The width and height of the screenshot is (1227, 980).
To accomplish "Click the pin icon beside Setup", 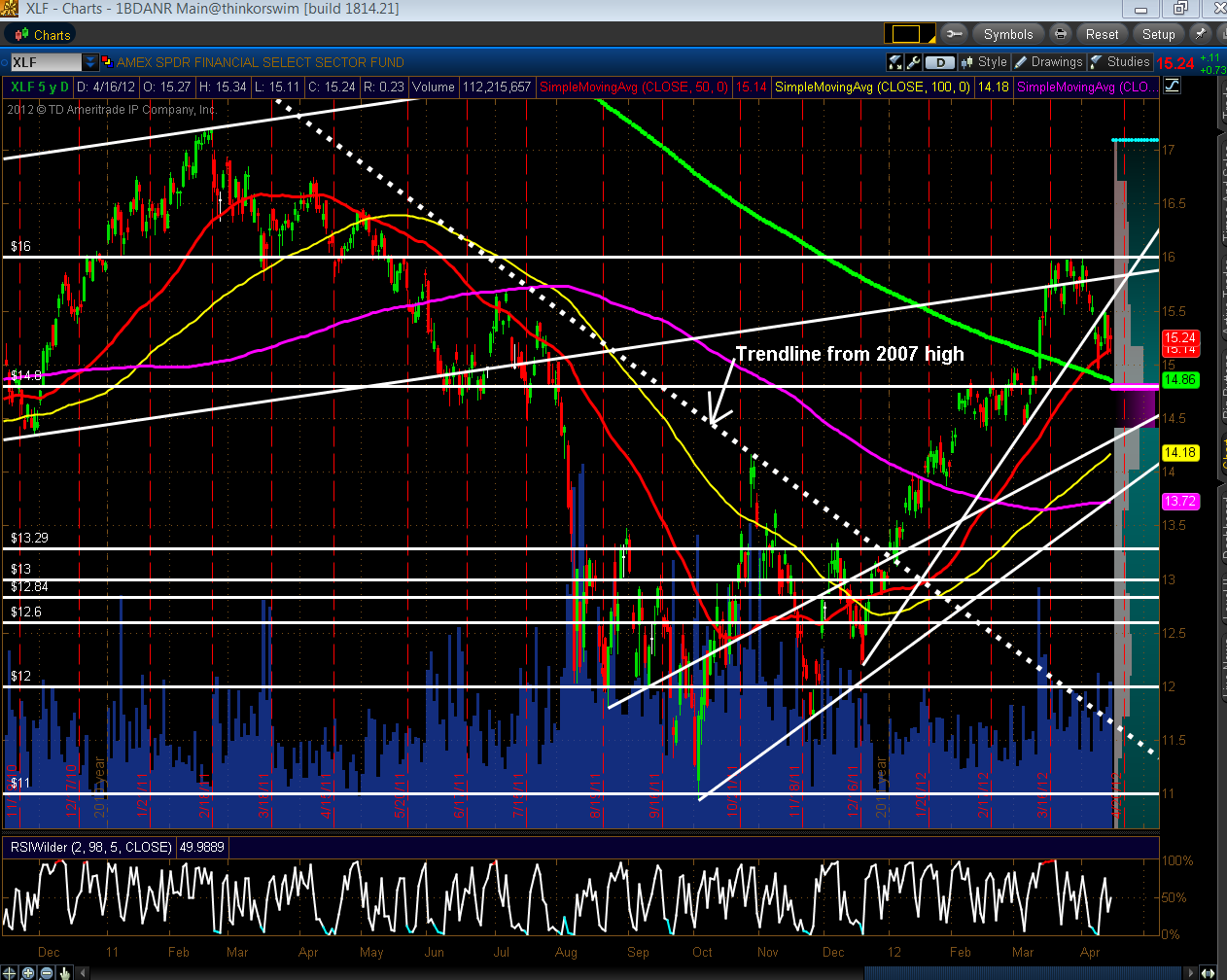I will (x=1202, y=34).
